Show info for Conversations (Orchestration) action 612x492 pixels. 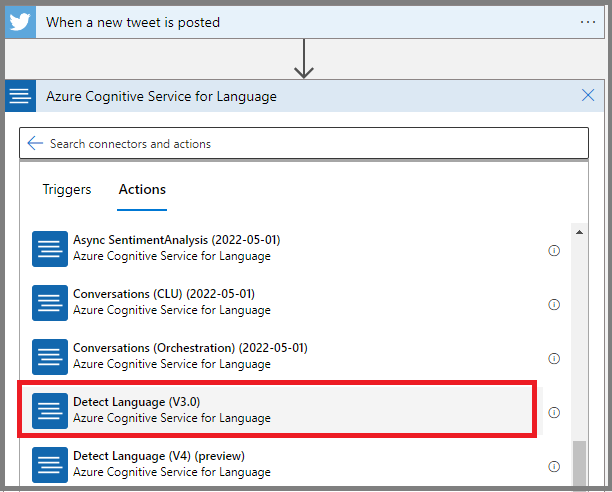click(x=554, y=358)
